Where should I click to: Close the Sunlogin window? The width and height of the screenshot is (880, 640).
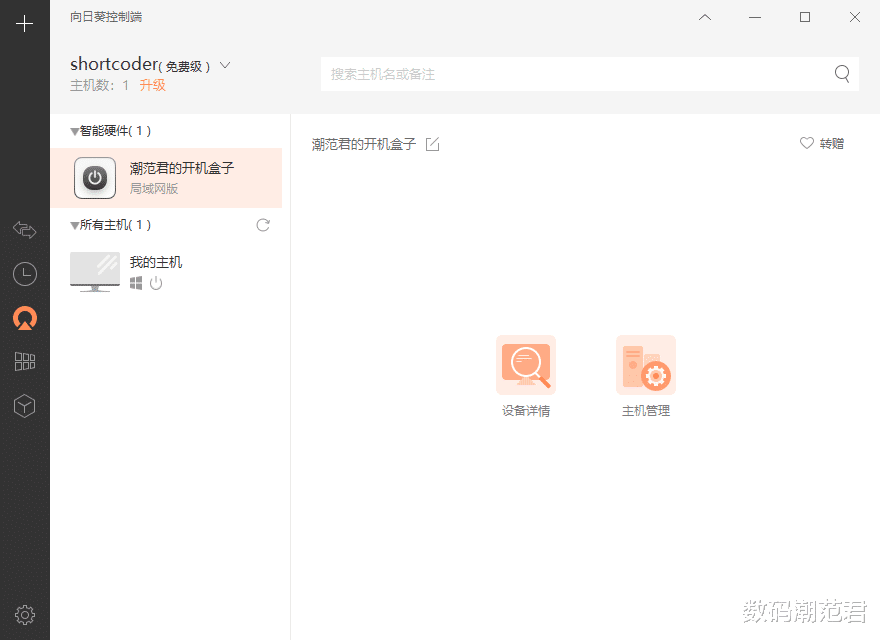(x=855, y=17)
